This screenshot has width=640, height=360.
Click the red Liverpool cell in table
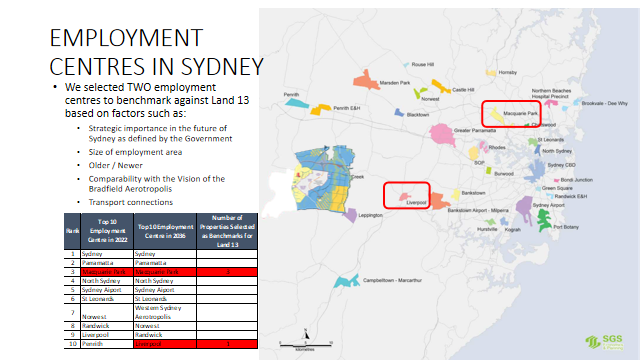(165, 344)
